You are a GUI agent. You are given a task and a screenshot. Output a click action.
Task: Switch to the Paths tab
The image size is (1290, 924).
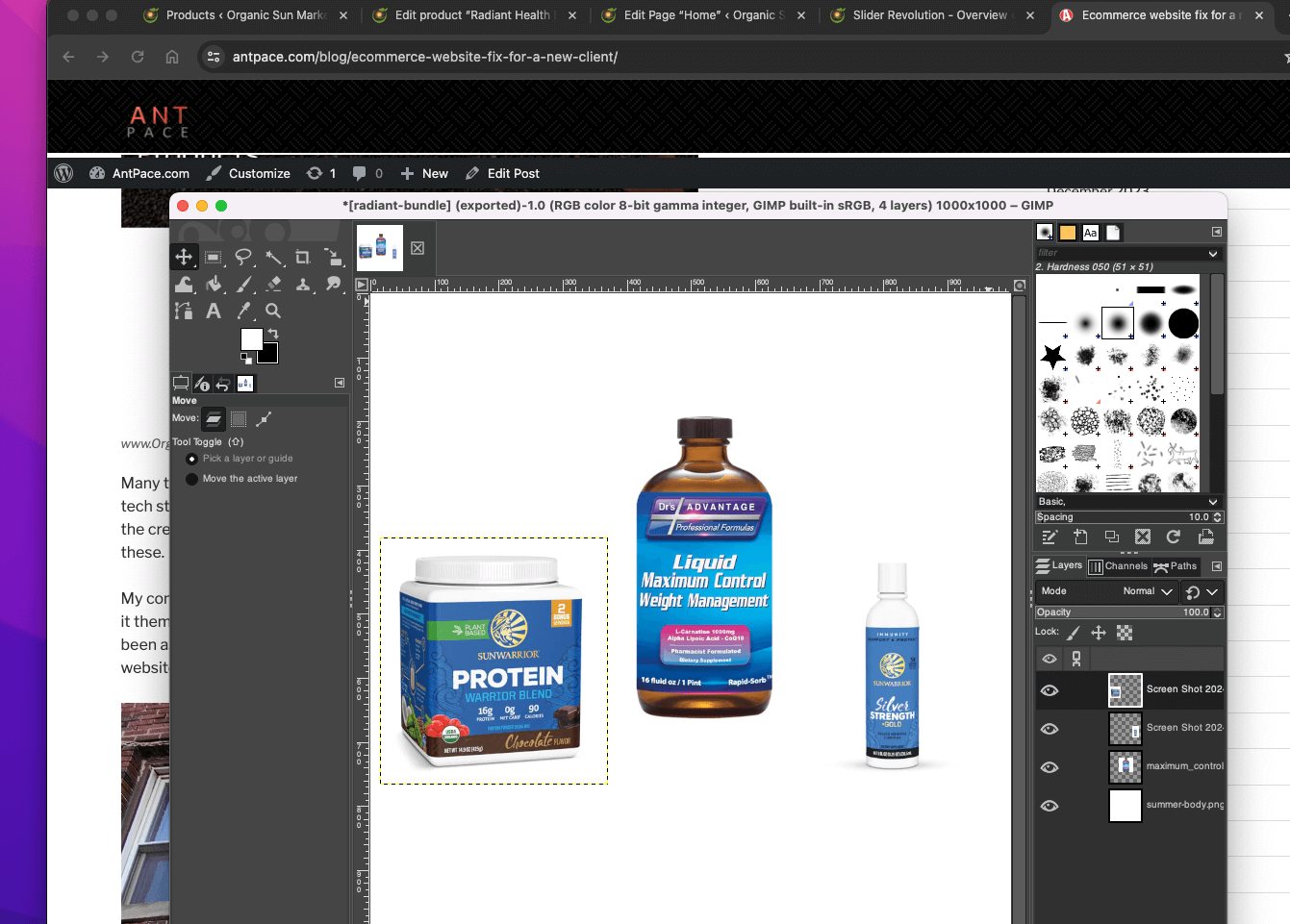[x=1176, y=566]
